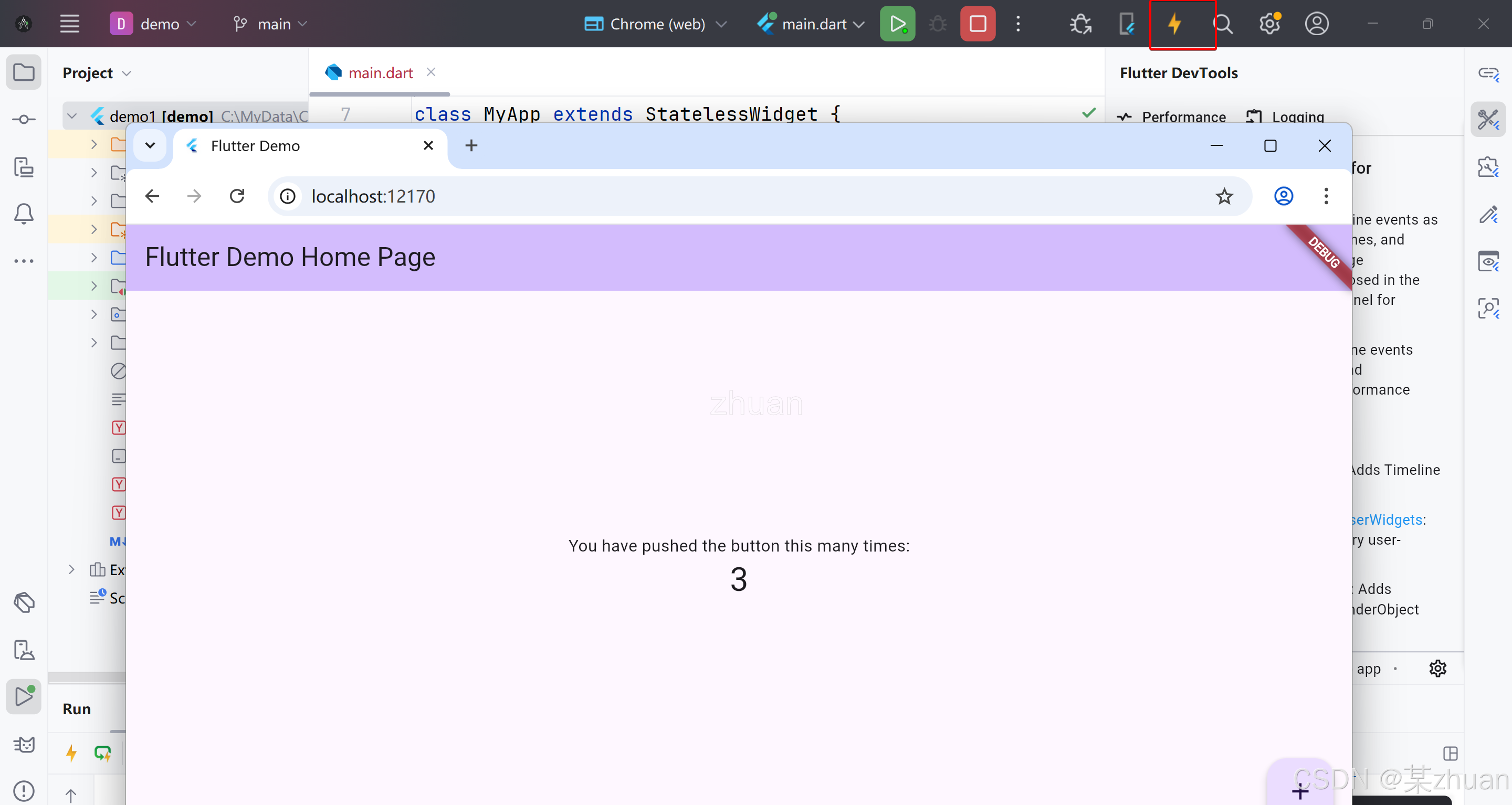The width and height of the screenshot is (1512, 805).
Task: Open the Commit tool window icon
Action: point(24,120)
